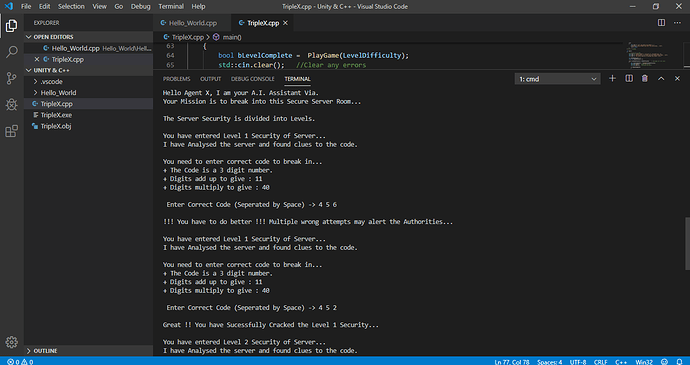Open the Manage gear at sidebar bottom

coord(11,342)
